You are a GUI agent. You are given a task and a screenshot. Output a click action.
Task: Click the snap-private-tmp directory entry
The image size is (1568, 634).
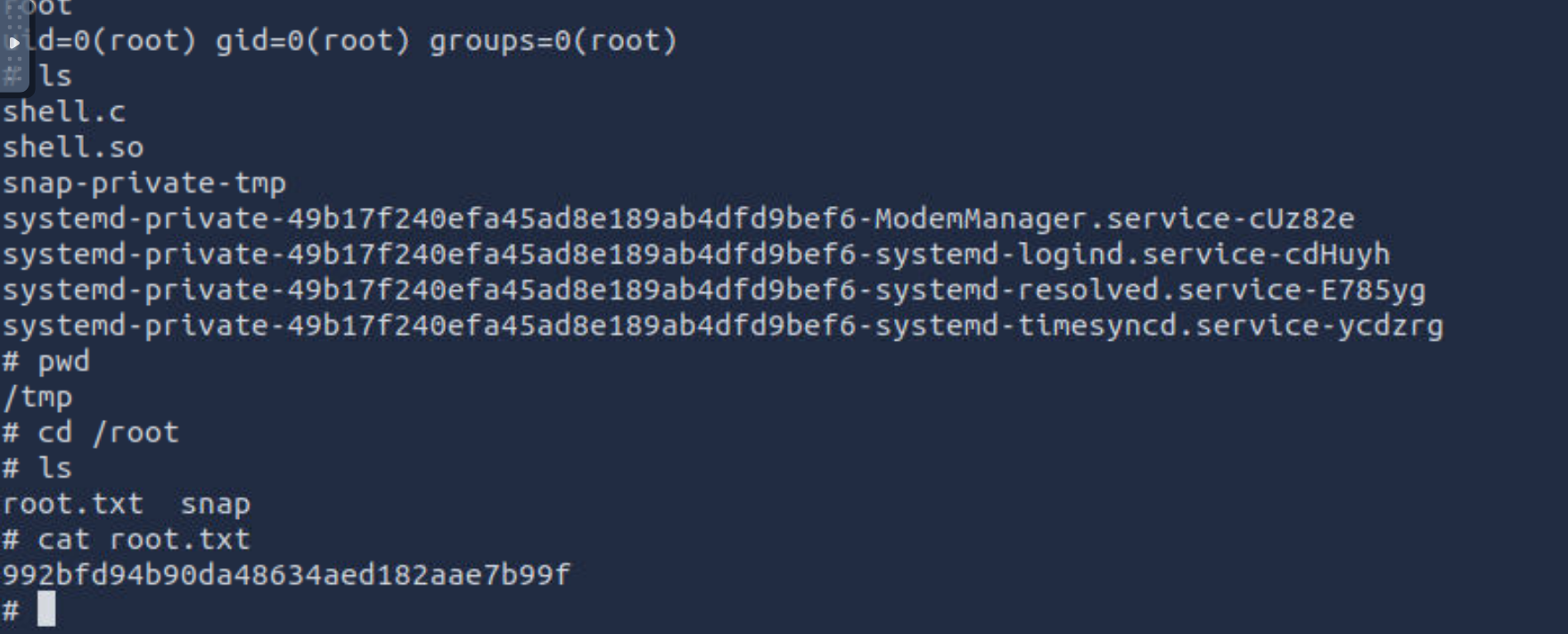click(x=144, y=183)
